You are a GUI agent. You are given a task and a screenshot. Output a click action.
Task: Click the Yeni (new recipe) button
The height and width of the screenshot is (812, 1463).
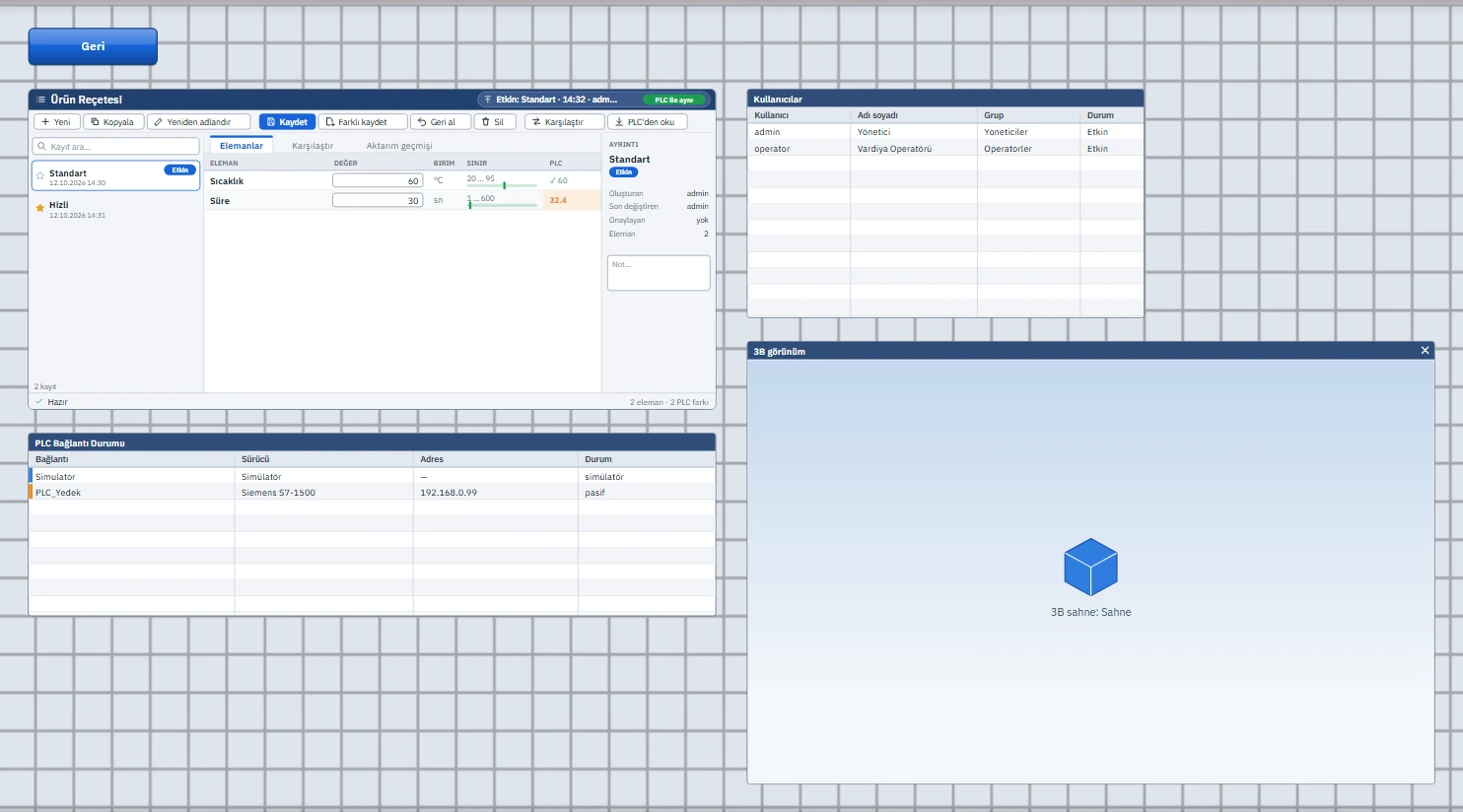(x=57, y=122)
